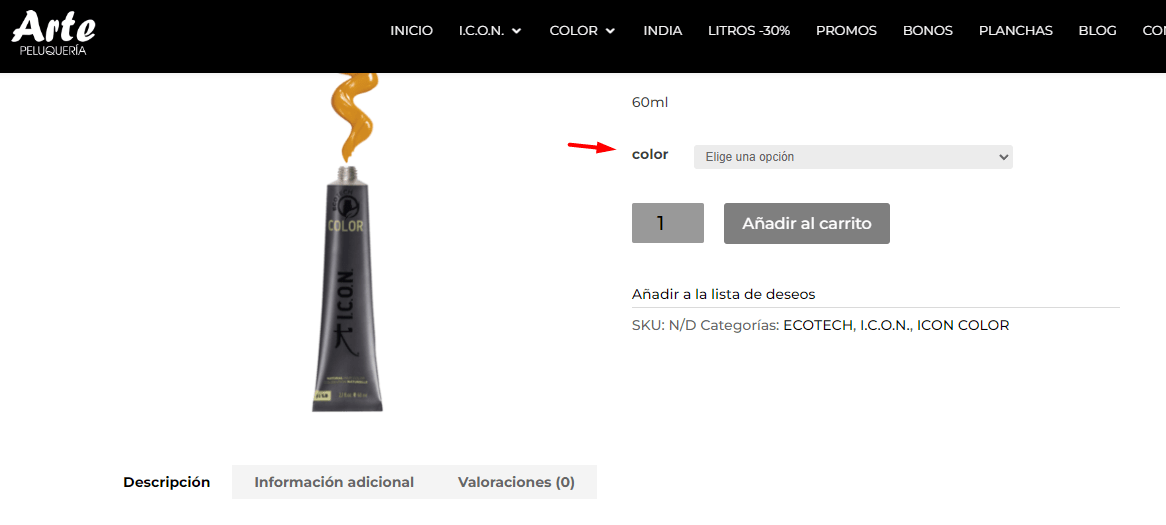Open the PLANCHAS menu item

[x=1016, y=30]
